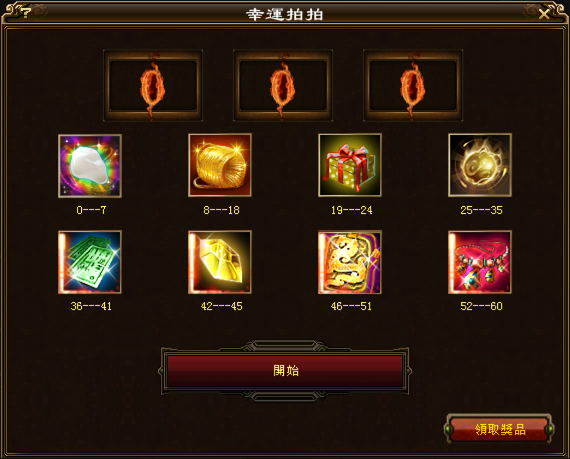This screenshot has height=459, width=570.
Task: Close the 幸運拍拍 window
Action: coord(544,14)
